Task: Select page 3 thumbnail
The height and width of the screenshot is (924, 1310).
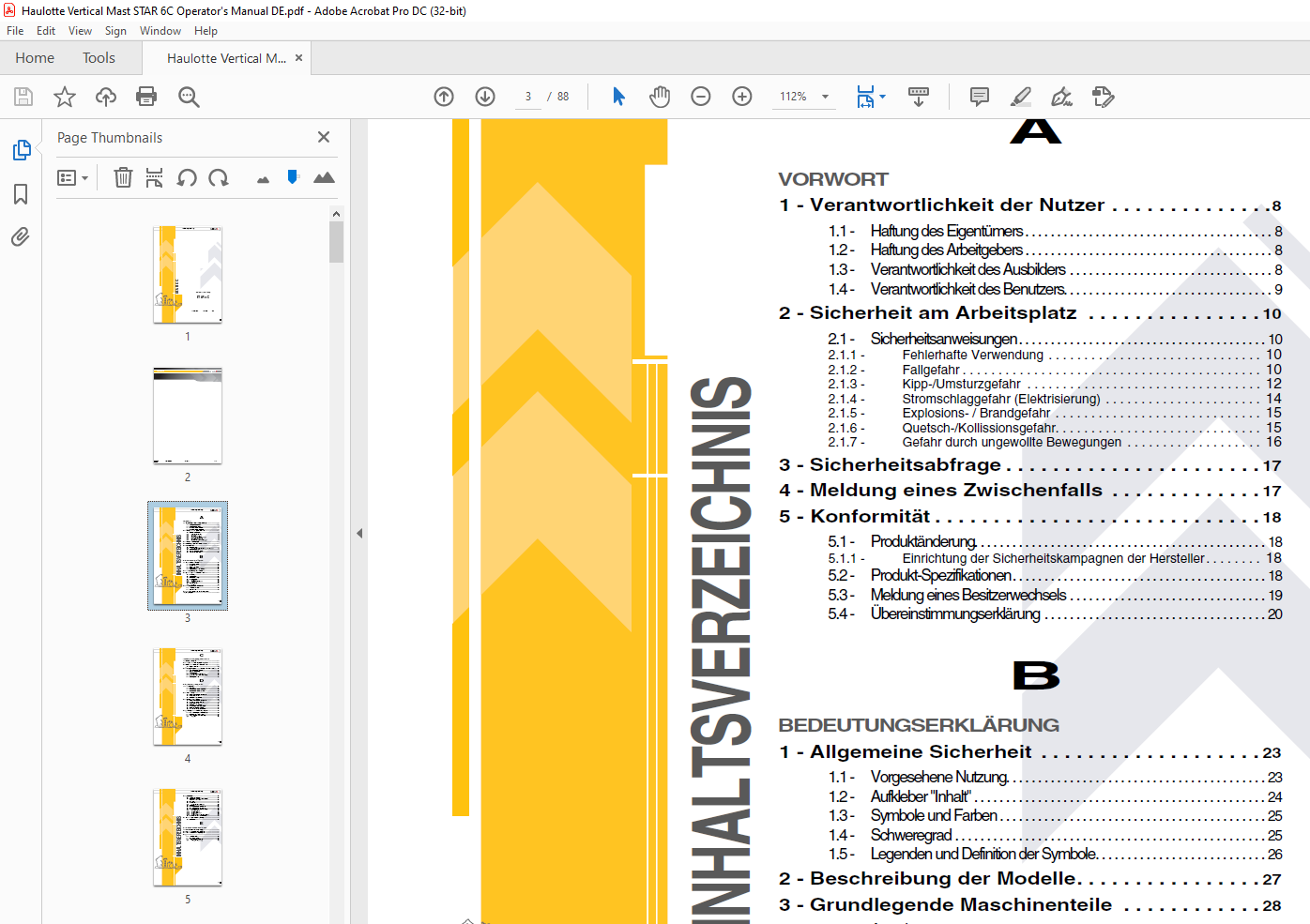Action: coord(188,556)
